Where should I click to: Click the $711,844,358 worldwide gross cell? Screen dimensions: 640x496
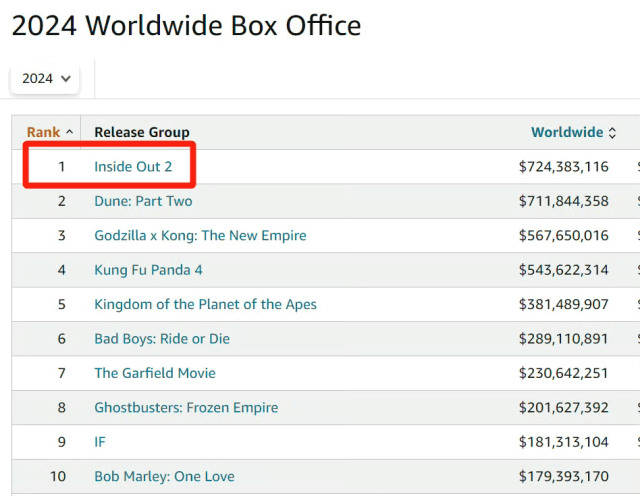563,201
